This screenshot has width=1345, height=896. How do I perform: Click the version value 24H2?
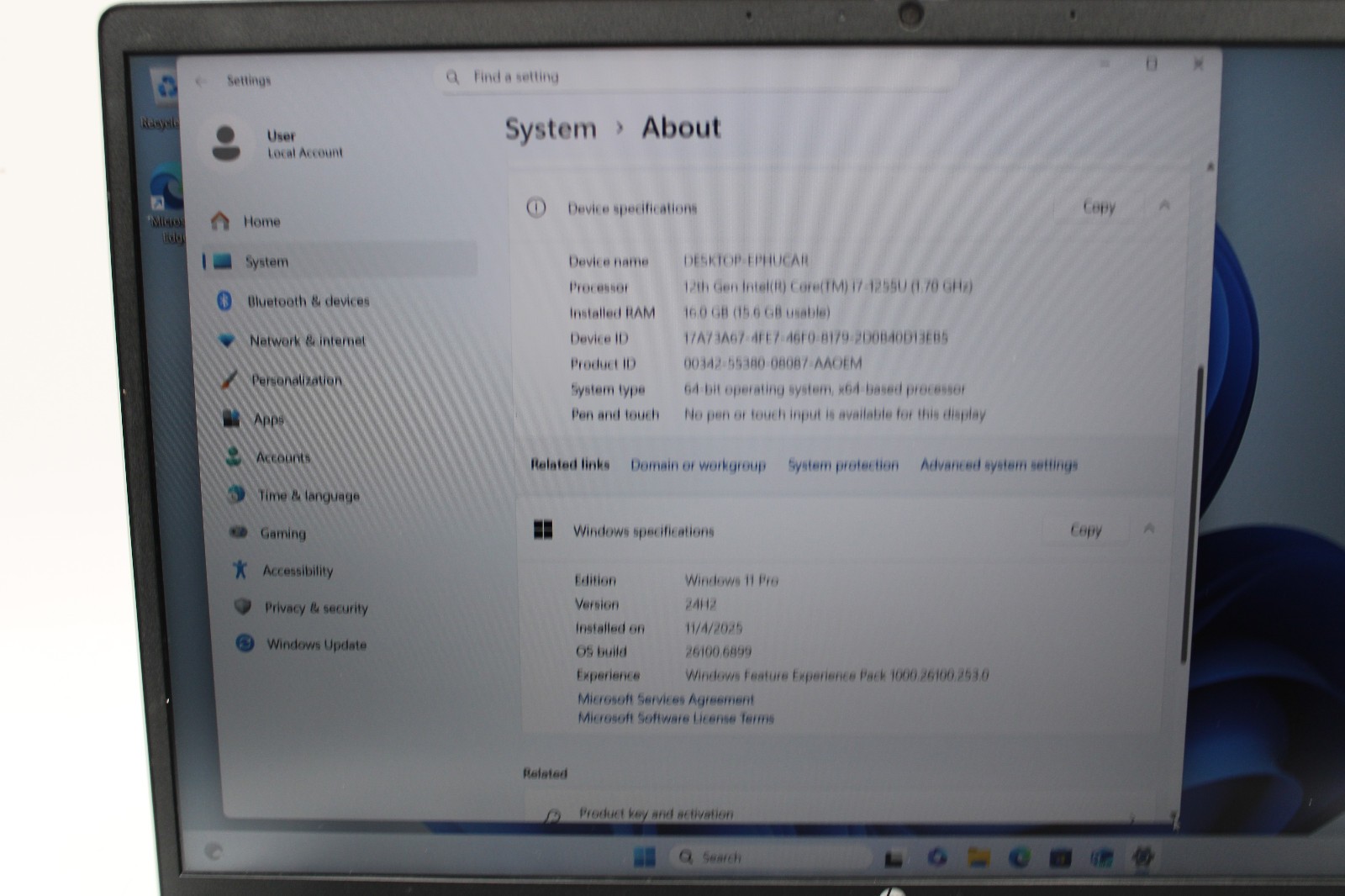click(701, 603)
